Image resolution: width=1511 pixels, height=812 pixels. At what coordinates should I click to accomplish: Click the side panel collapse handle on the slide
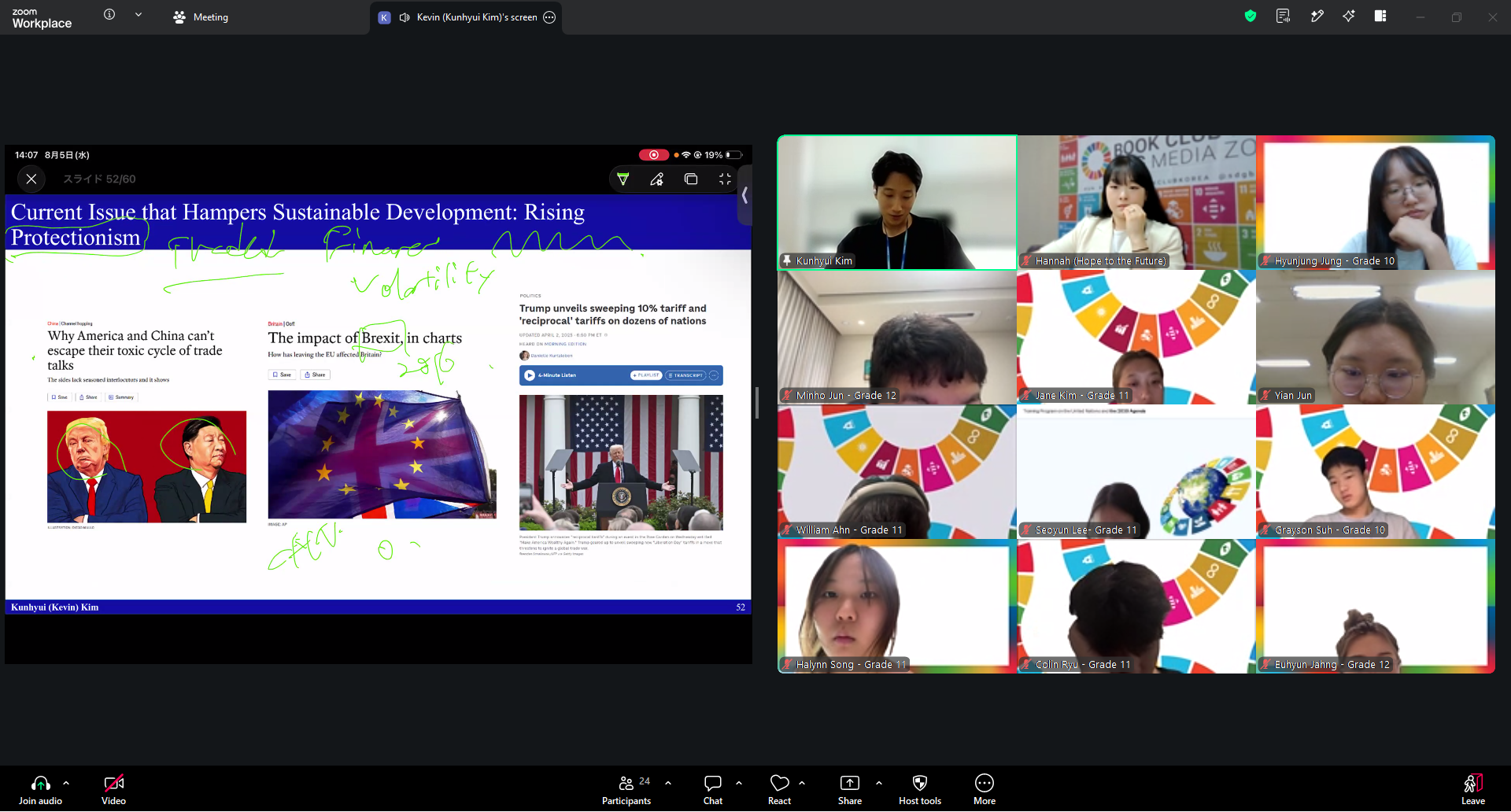coord(744,195)
